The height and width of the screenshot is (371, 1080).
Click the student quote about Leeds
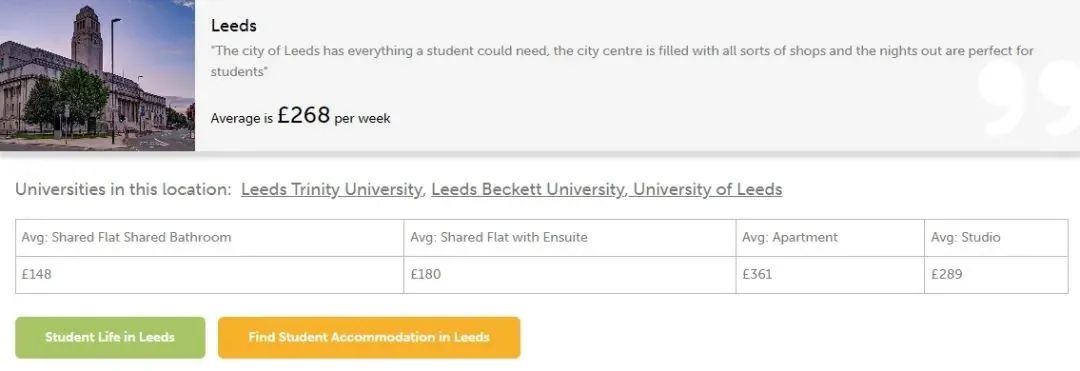[622, 61]
